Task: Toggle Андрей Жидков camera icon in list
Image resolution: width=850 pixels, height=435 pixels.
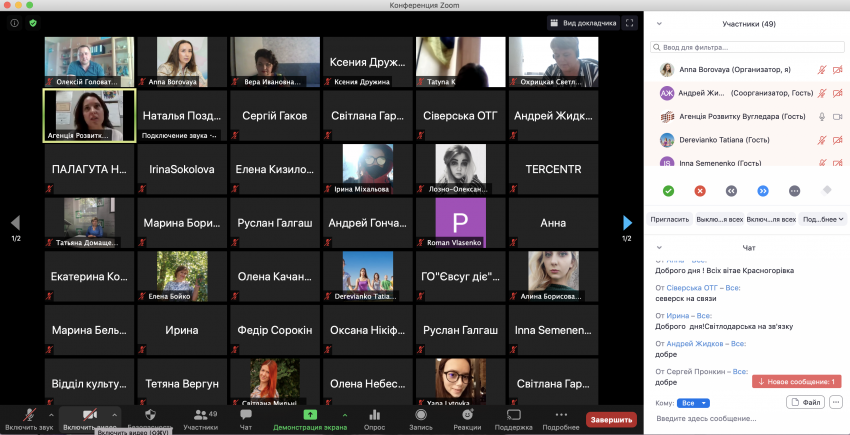Action: tap(838, 93)
